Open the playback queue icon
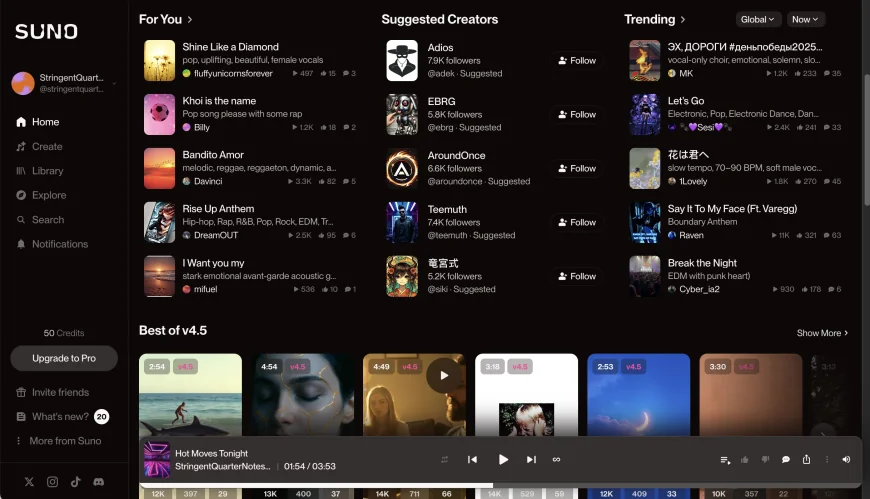Image resolution: width=870 pixels, height=499 pixels. click(725, 460)
